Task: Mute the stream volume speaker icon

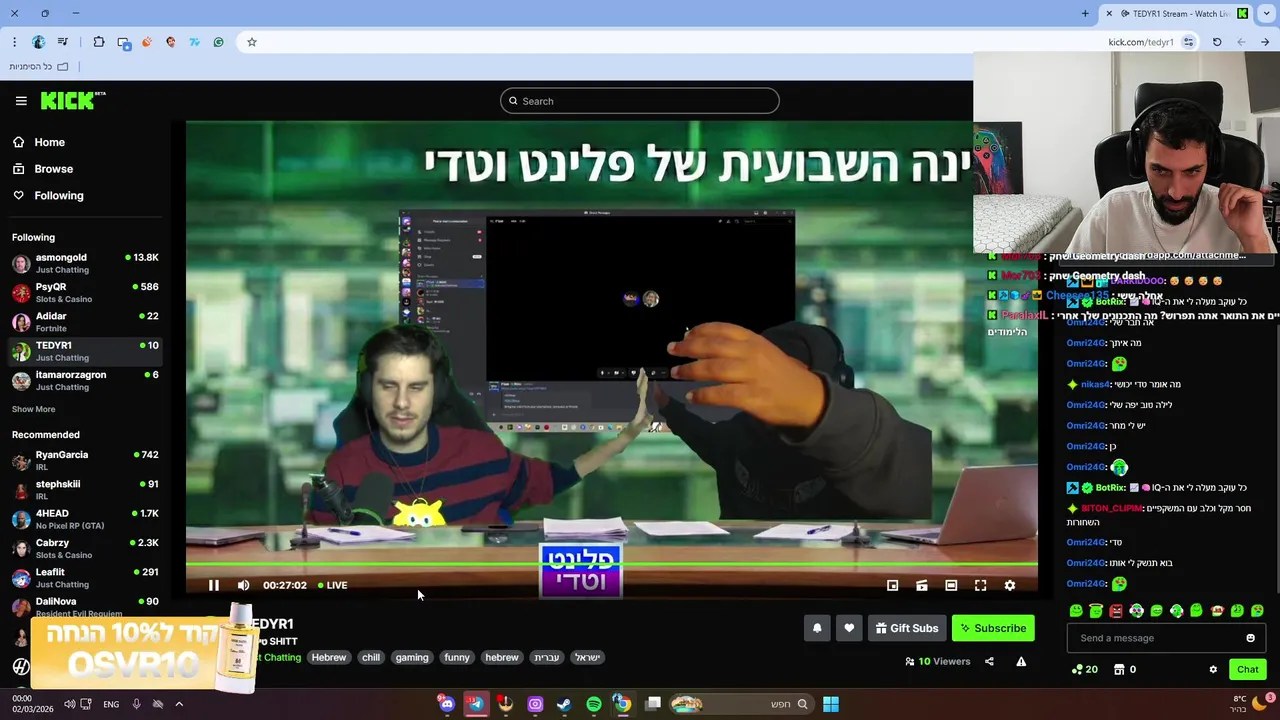Action: click(x=243, y=585)
